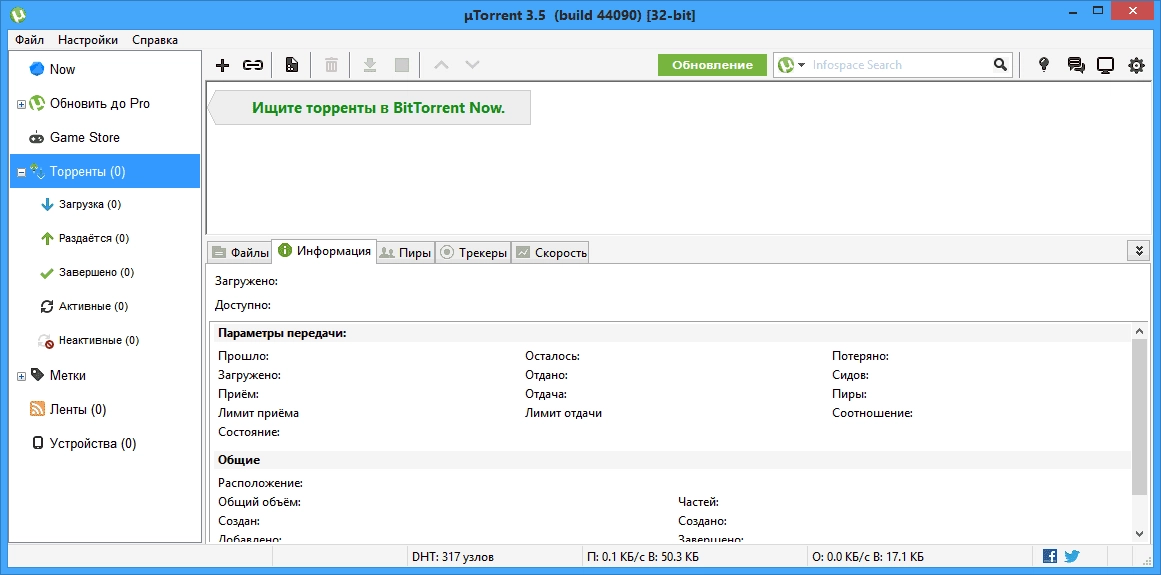
Task: Open the Настройки menu
Action: click(88, 40)
